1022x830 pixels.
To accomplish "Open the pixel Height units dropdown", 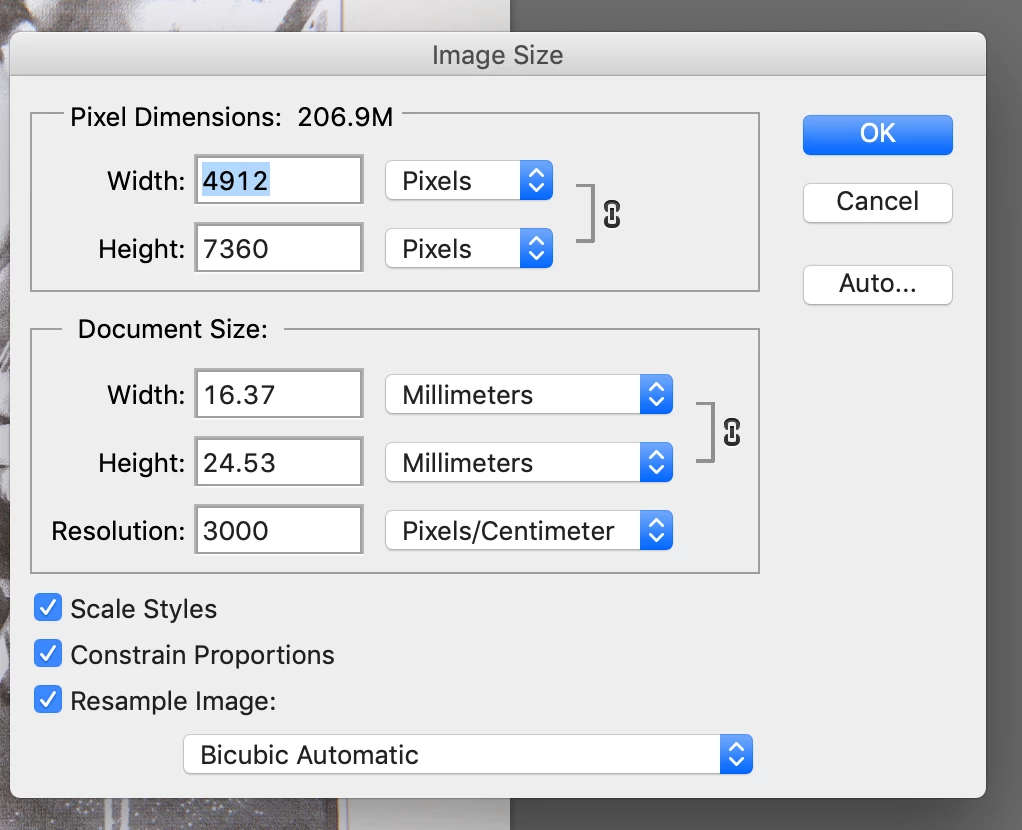I will point(468,249).
